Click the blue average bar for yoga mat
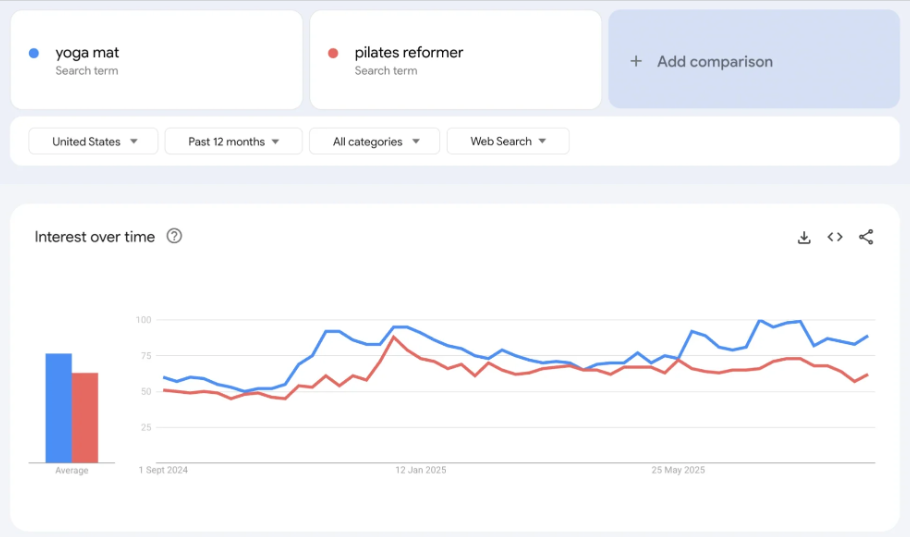 click(58, 408)
